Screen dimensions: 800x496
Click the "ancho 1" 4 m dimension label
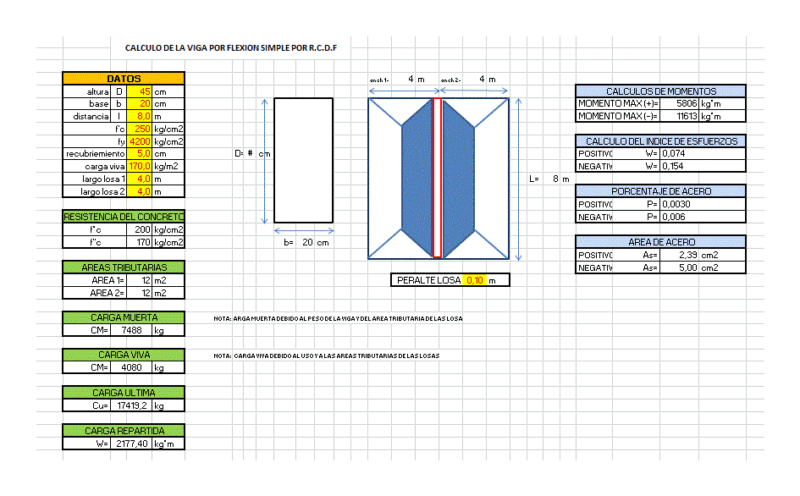pyautogui.click(x=397, y=79)
